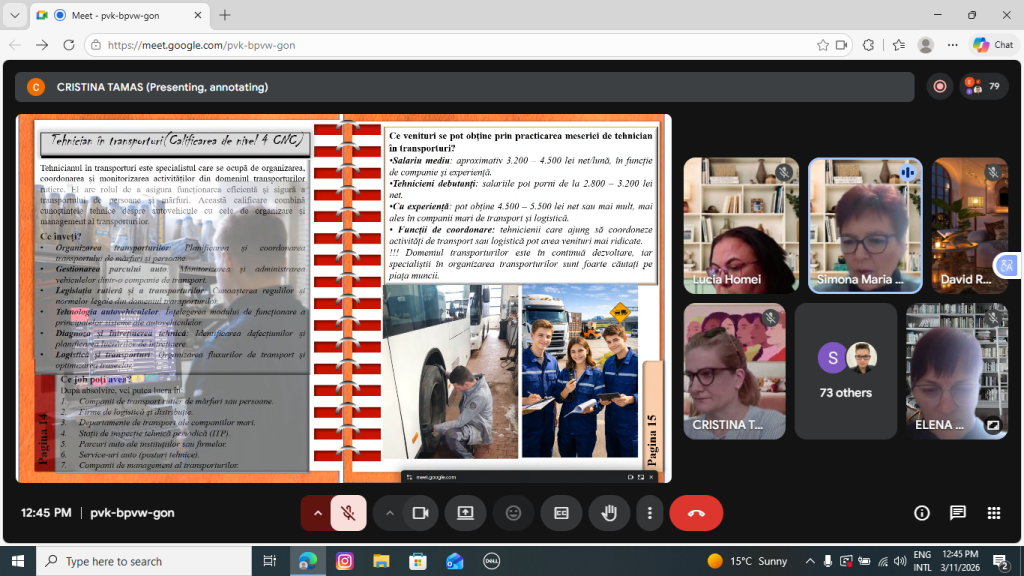Open meeting details info icon

(922, 513)
